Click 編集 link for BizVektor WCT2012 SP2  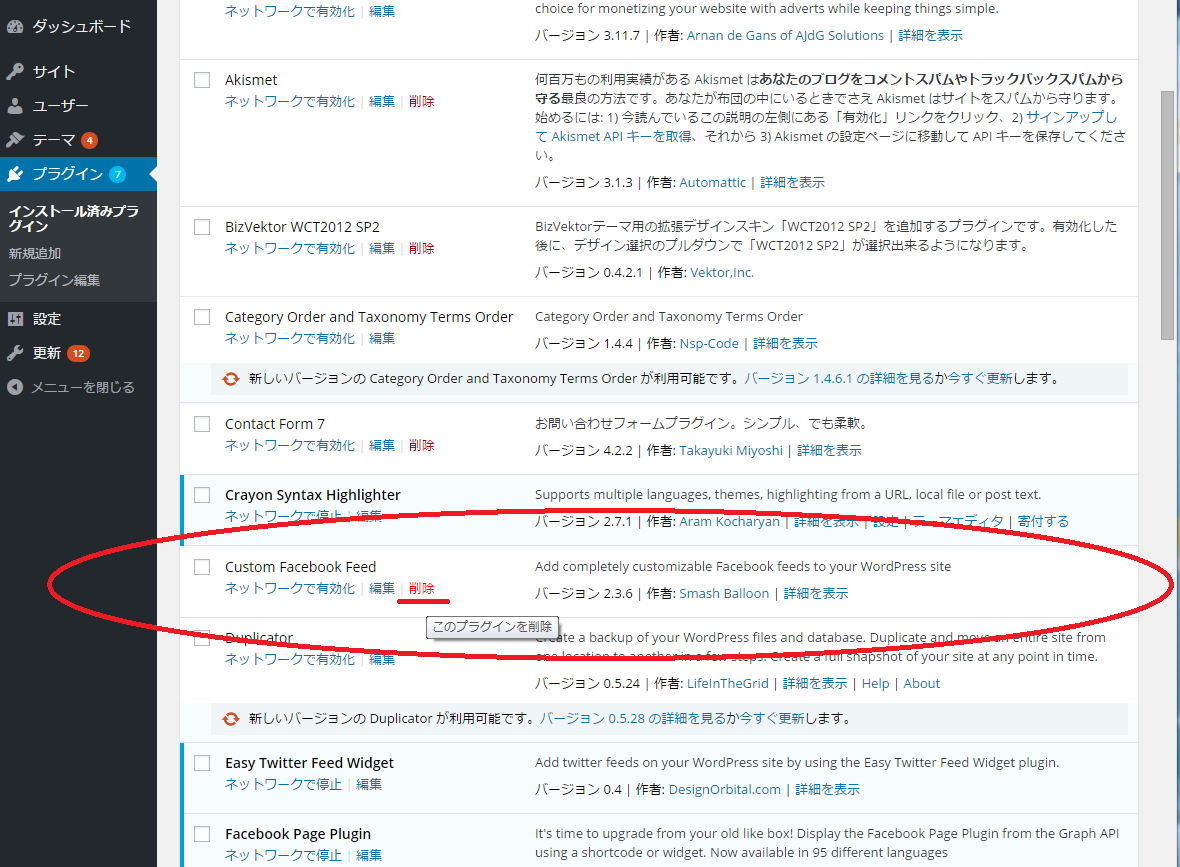click(382, 248)
